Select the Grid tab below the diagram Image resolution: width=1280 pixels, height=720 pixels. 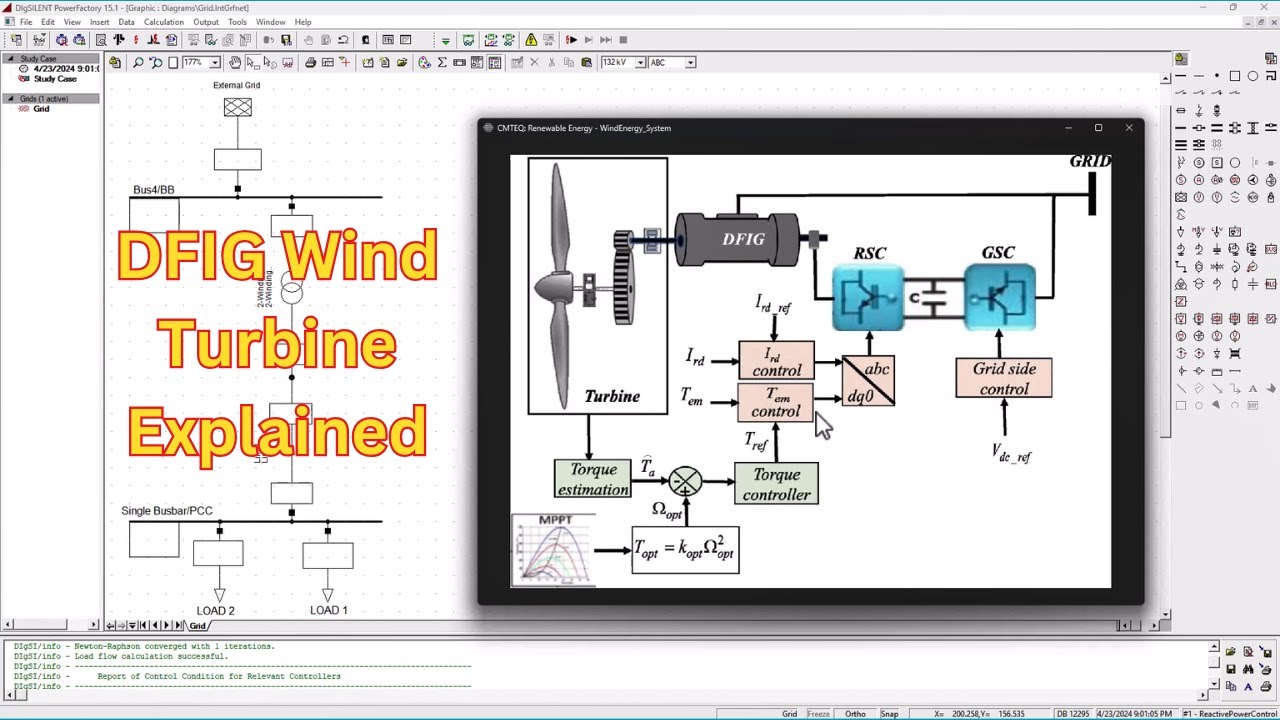197,626
